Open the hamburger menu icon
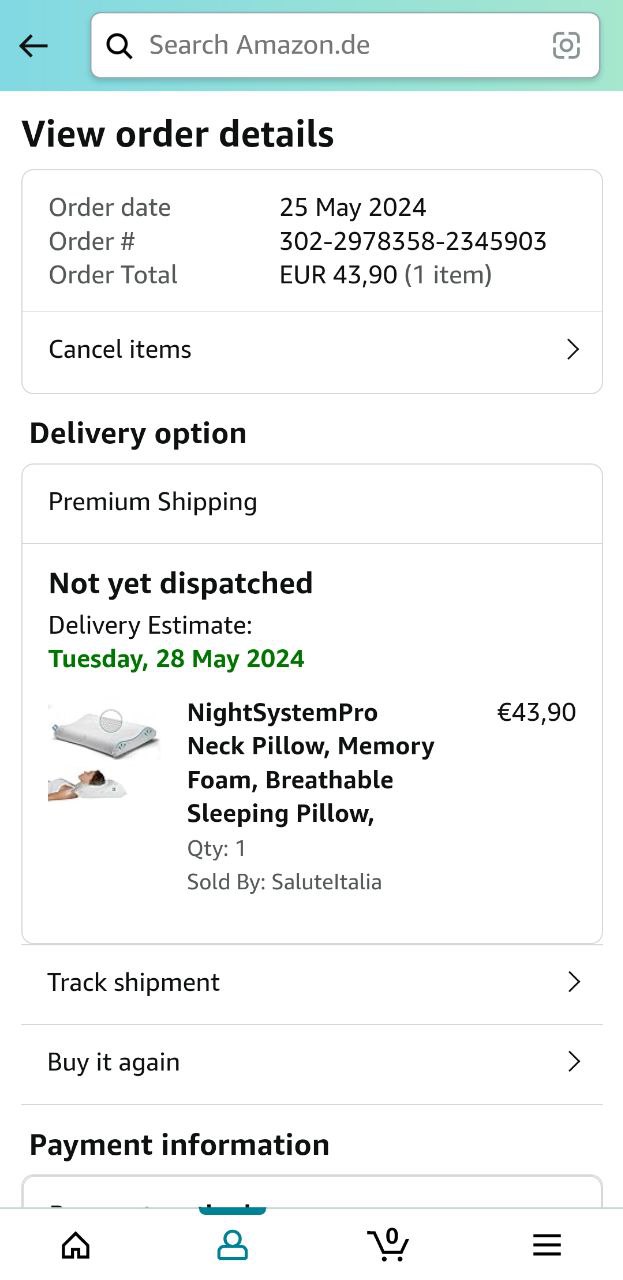 click(x=546, y=1244)
